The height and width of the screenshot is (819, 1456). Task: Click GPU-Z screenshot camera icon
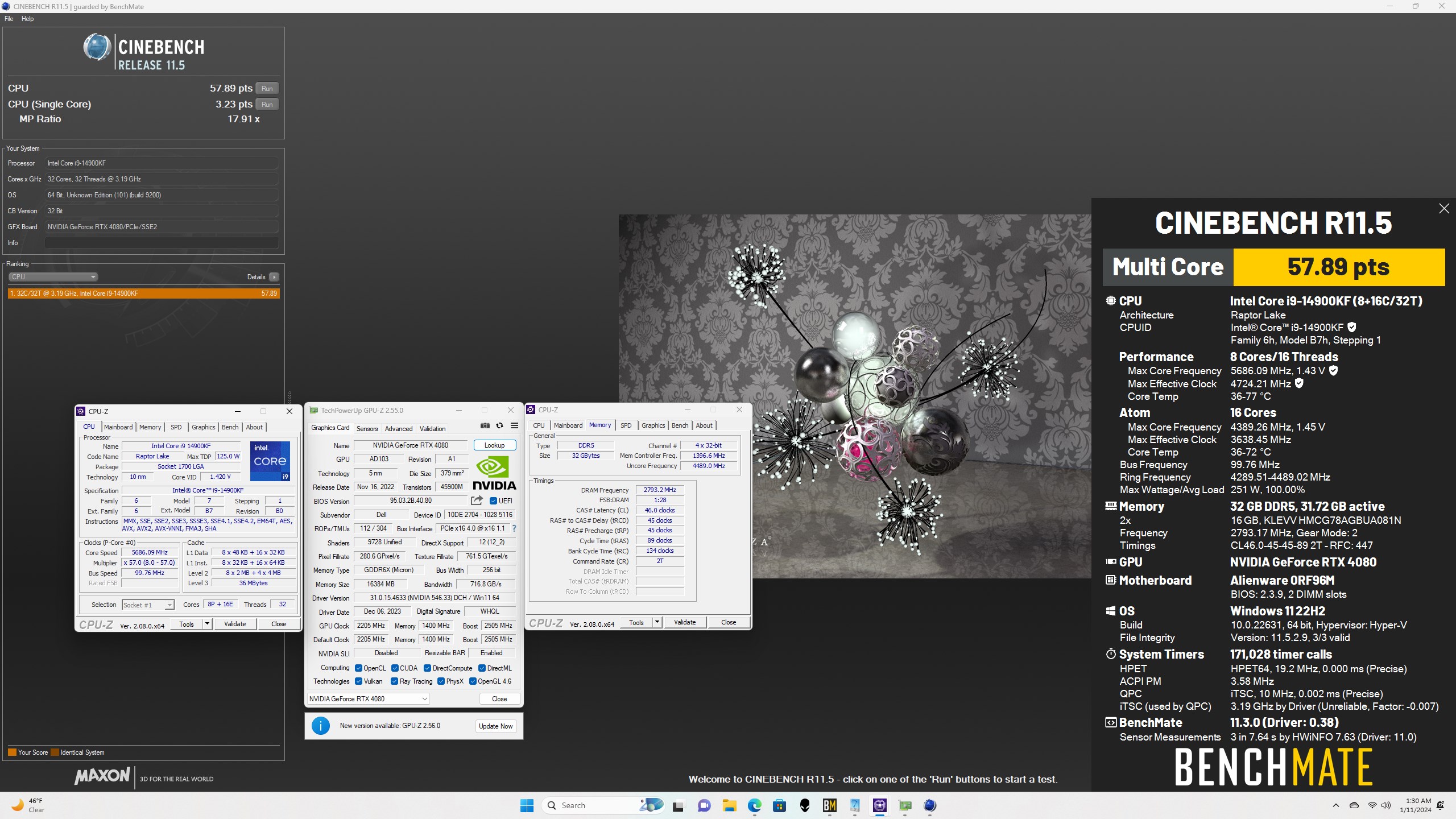click(485, 425)
